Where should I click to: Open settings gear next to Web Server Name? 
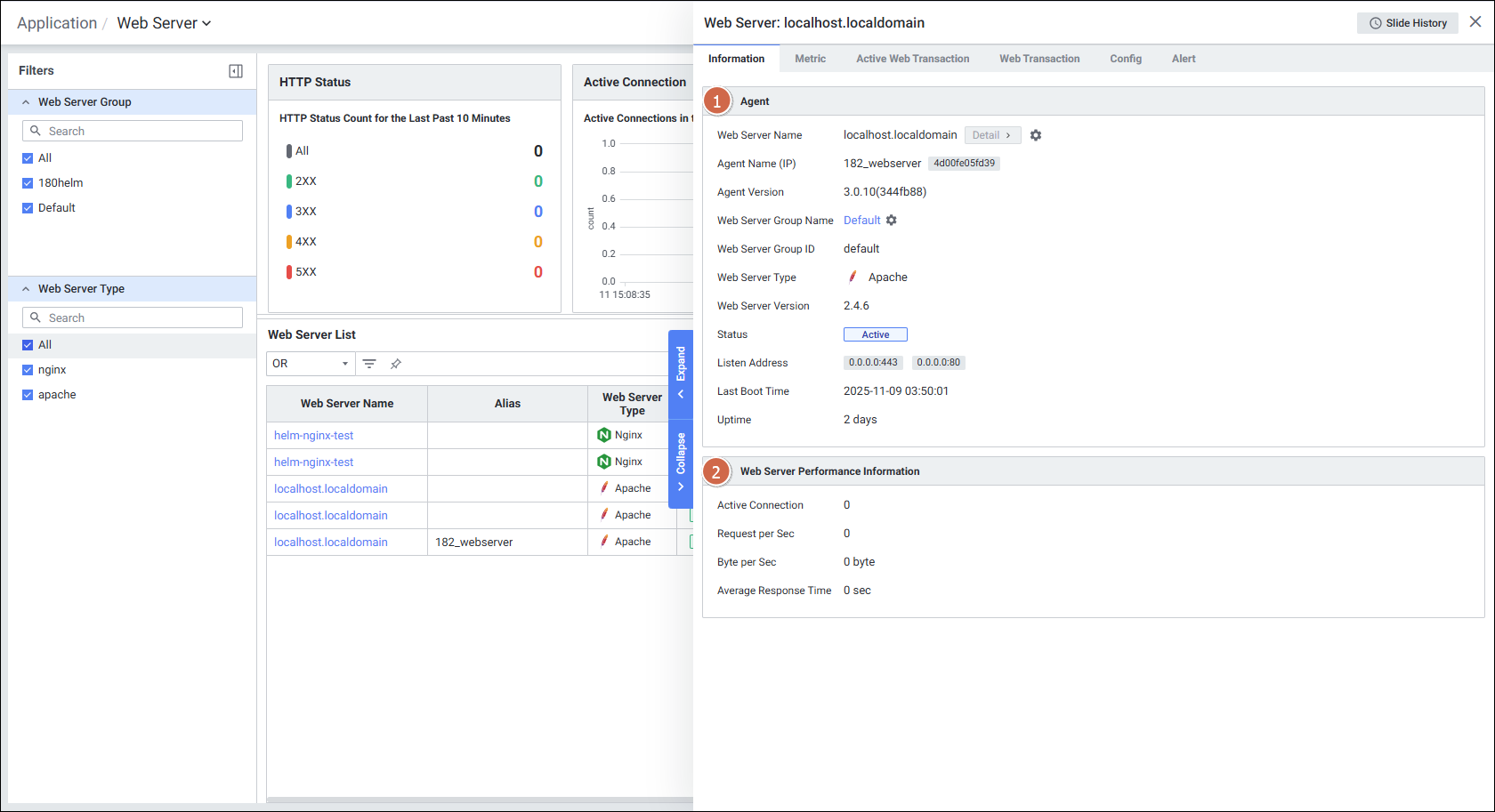point(1036,135)
